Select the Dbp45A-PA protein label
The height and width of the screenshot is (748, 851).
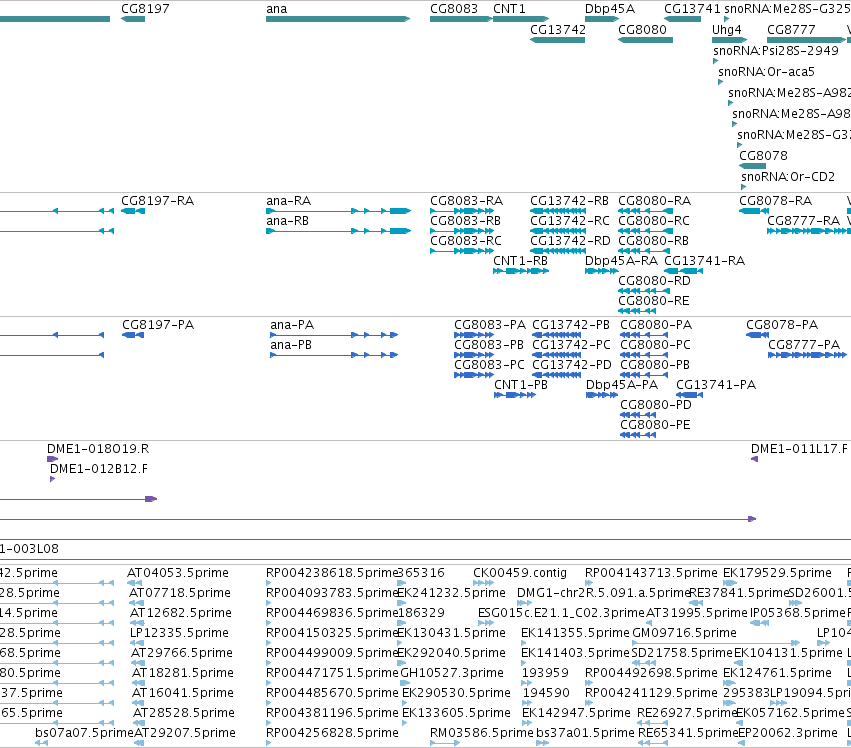pos(621,385)
